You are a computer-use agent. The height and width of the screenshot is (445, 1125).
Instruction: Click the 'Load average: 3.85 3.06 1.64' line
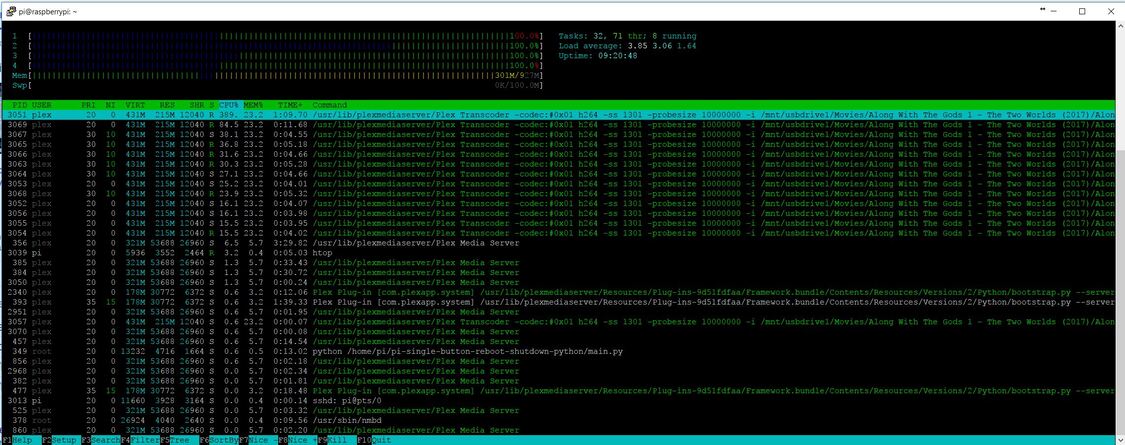point(627,46)
